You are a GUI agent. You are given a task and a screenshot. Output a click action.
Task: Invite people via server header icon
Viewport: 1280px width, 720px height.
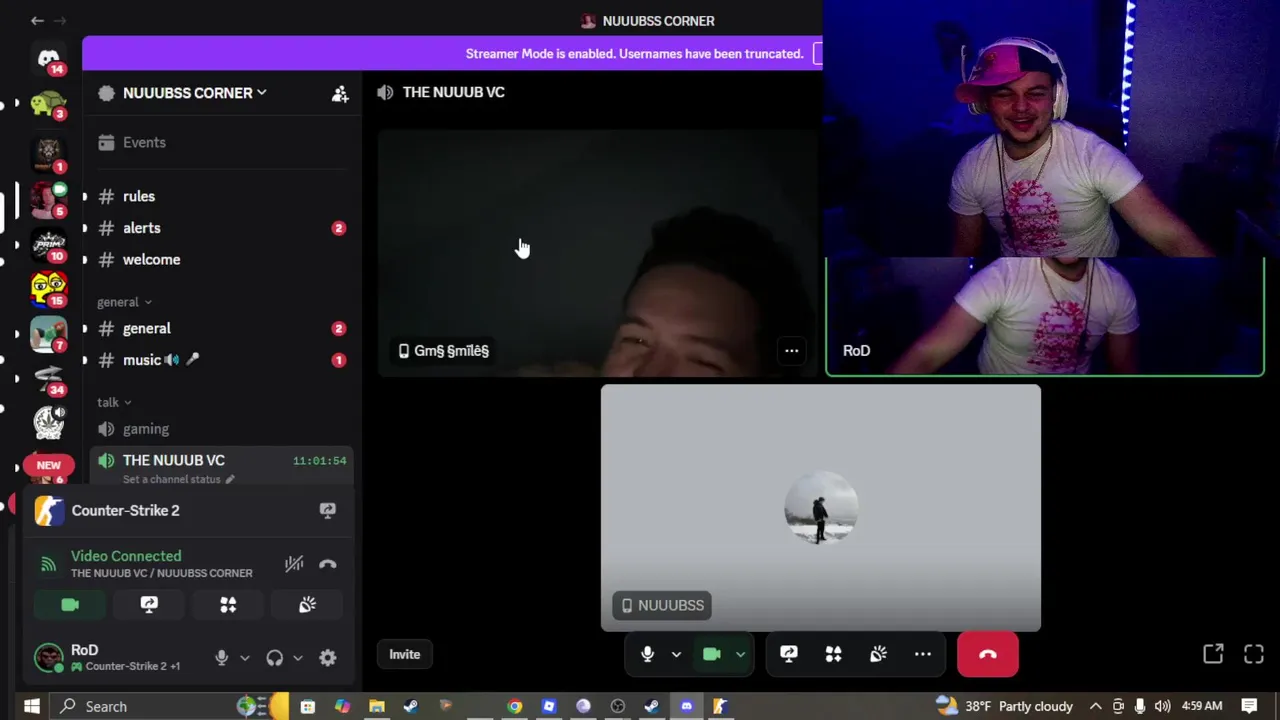(x=340, y=93)
